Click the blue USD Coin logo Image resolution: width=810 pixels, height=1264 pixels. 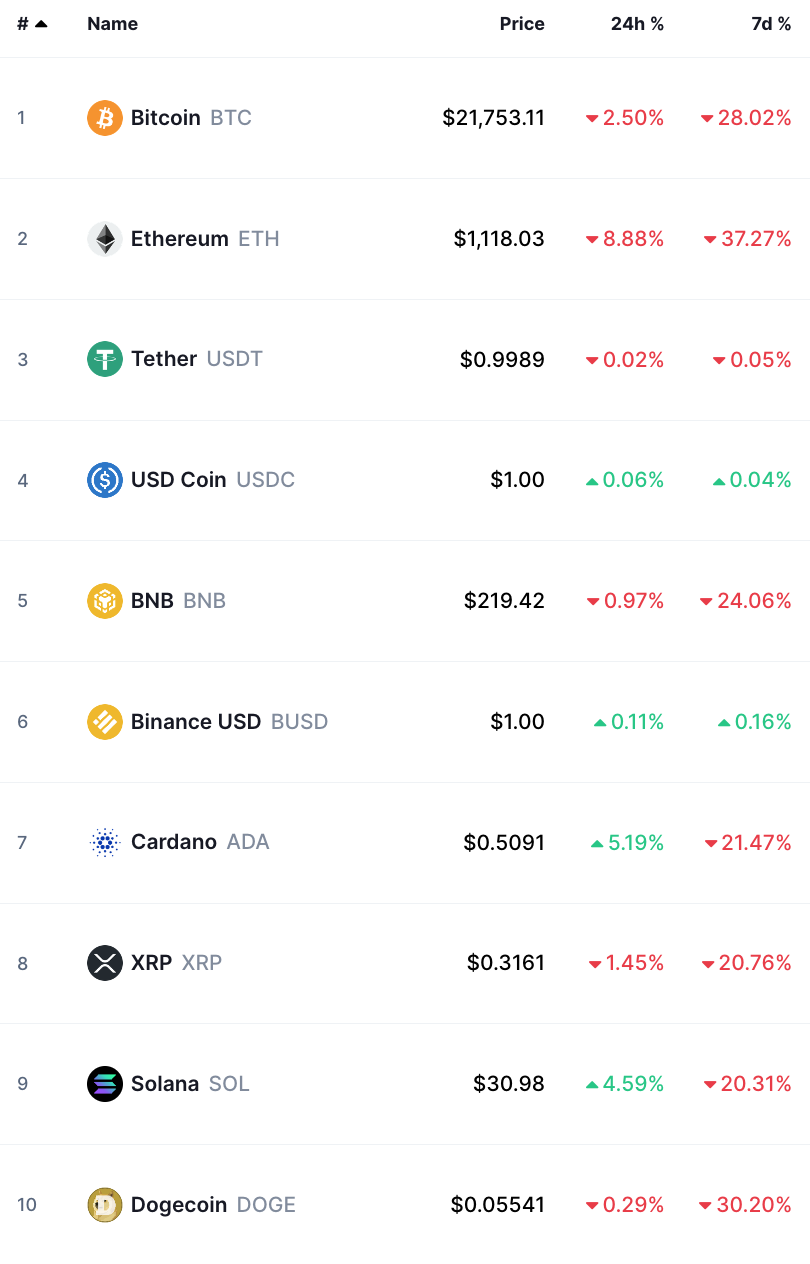[x=105, y=480]
